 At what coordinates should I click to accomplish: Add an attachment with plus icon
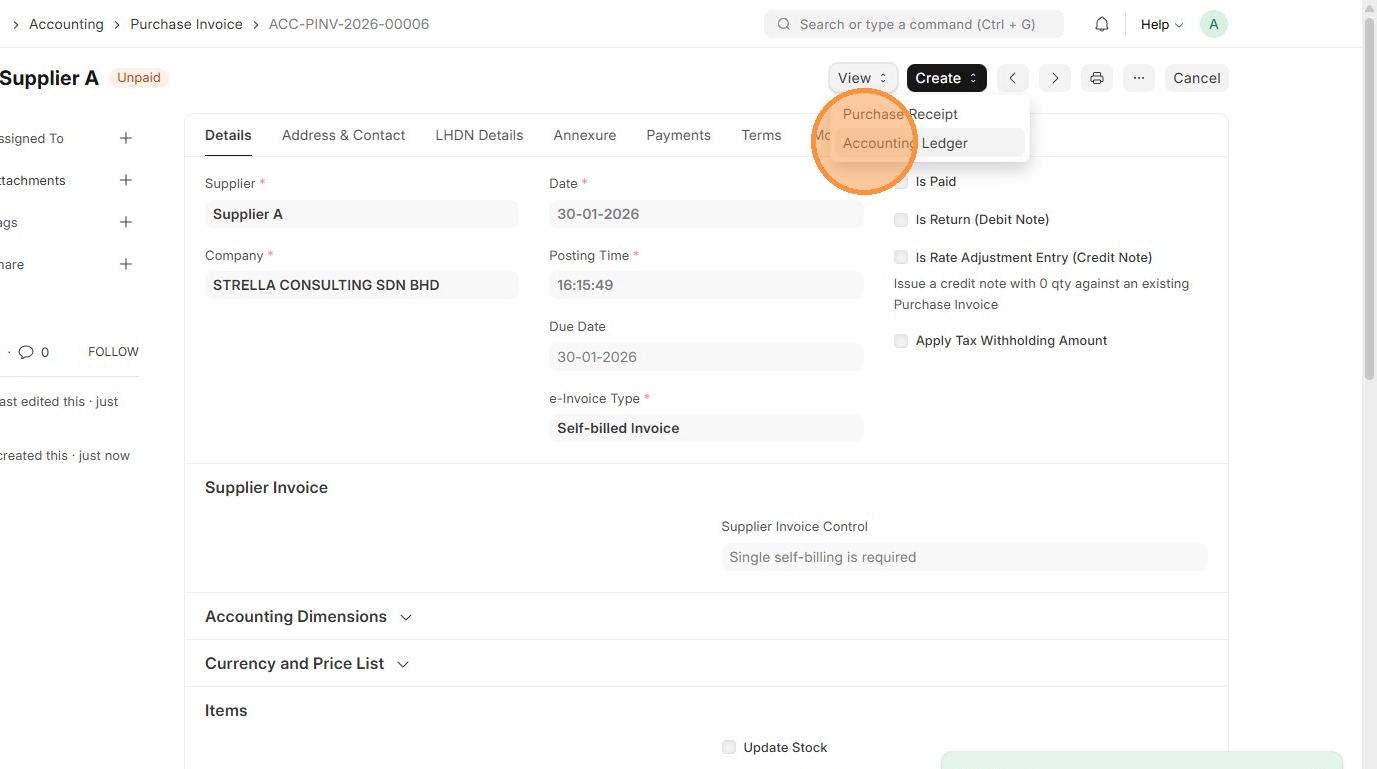tap(126, 180)
